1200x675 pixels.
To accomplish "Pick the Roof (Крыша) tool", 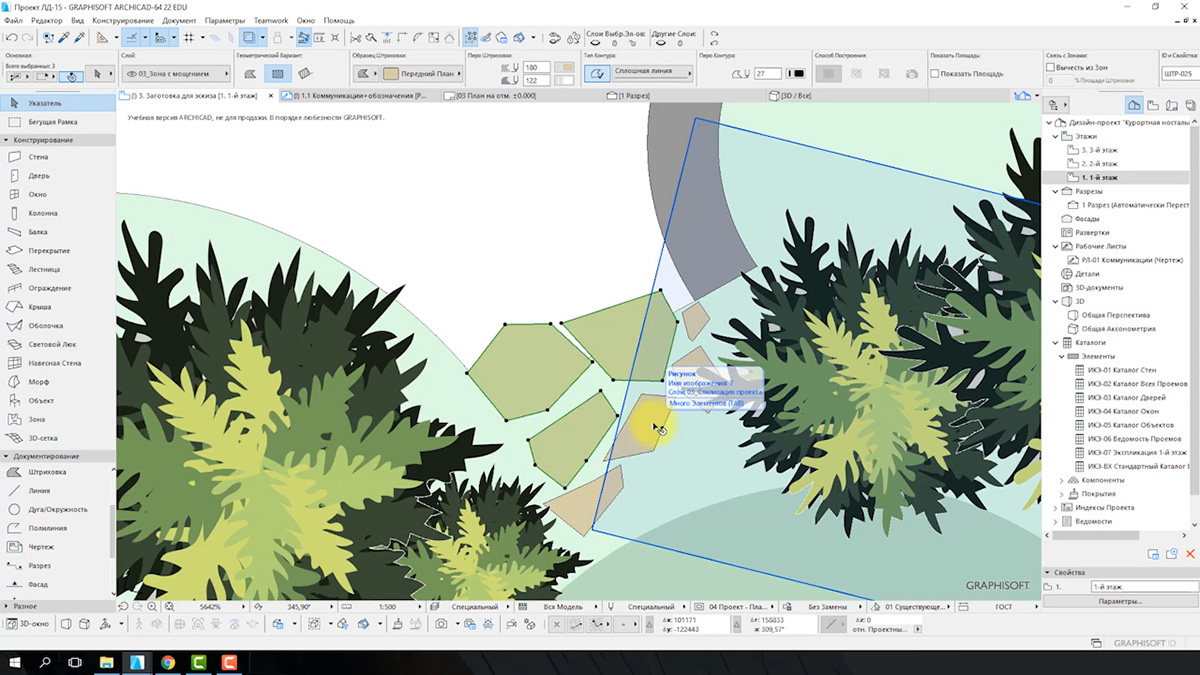I will (39, 307).
